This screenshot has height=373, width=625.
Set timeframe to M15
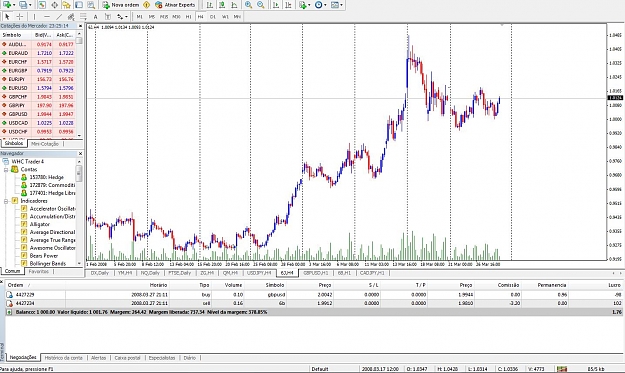click(x=164, y=16)
